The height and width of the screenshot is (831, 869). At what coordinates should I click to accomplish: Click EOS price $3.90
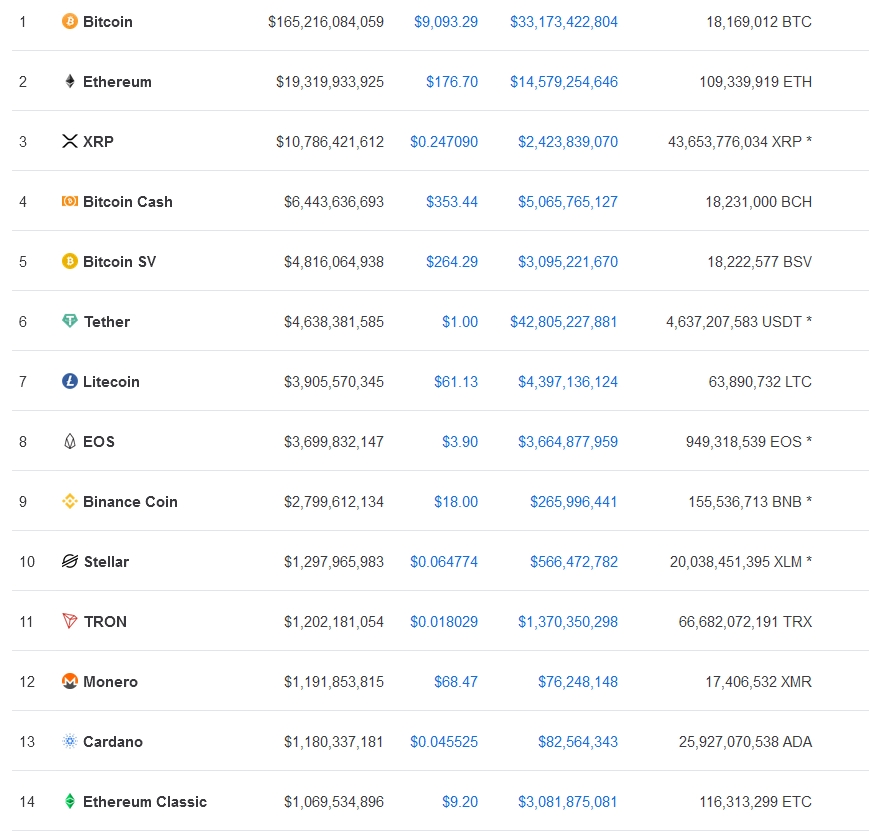[x=459, y=441]
